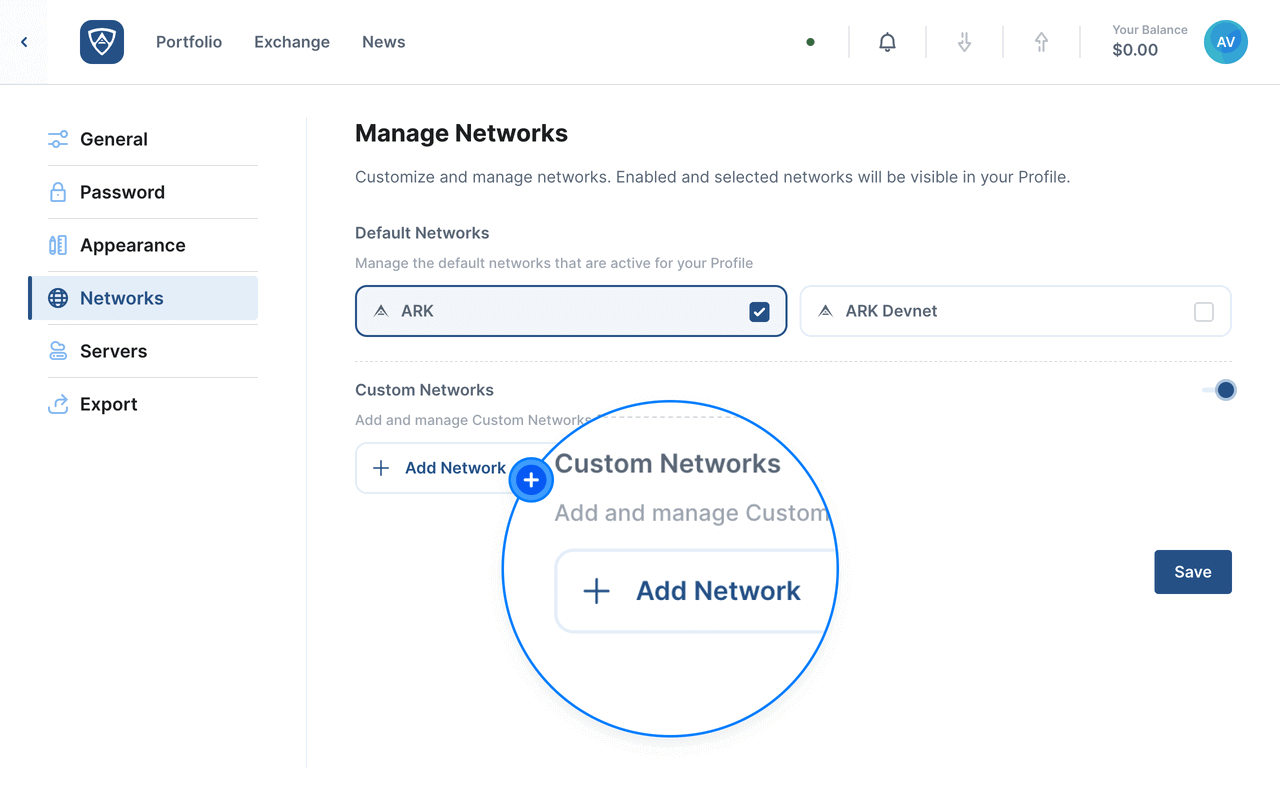
Task: Enable the ARK Devnet checkbox
Action: pyautogui.click(x=1204, y=312)
